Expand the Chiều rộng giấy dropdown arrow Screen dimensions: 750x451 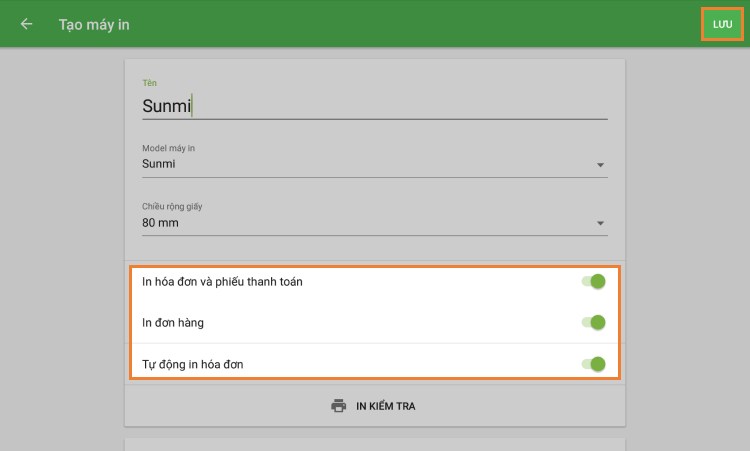[600, 223]
